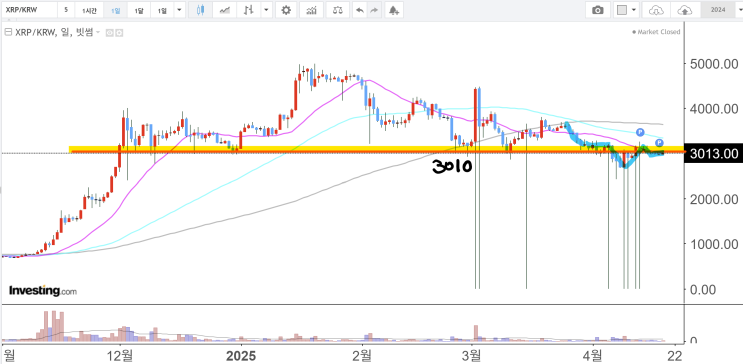
Task: Click the 3월 date axis label
Action: click(472, 355)
